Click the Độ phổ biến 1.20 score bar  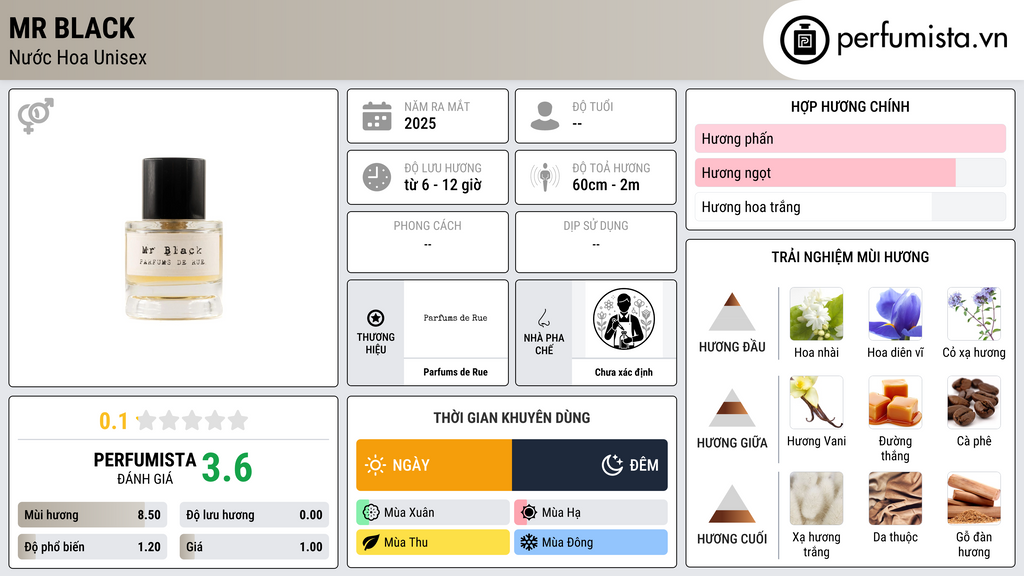coord(92,547)
